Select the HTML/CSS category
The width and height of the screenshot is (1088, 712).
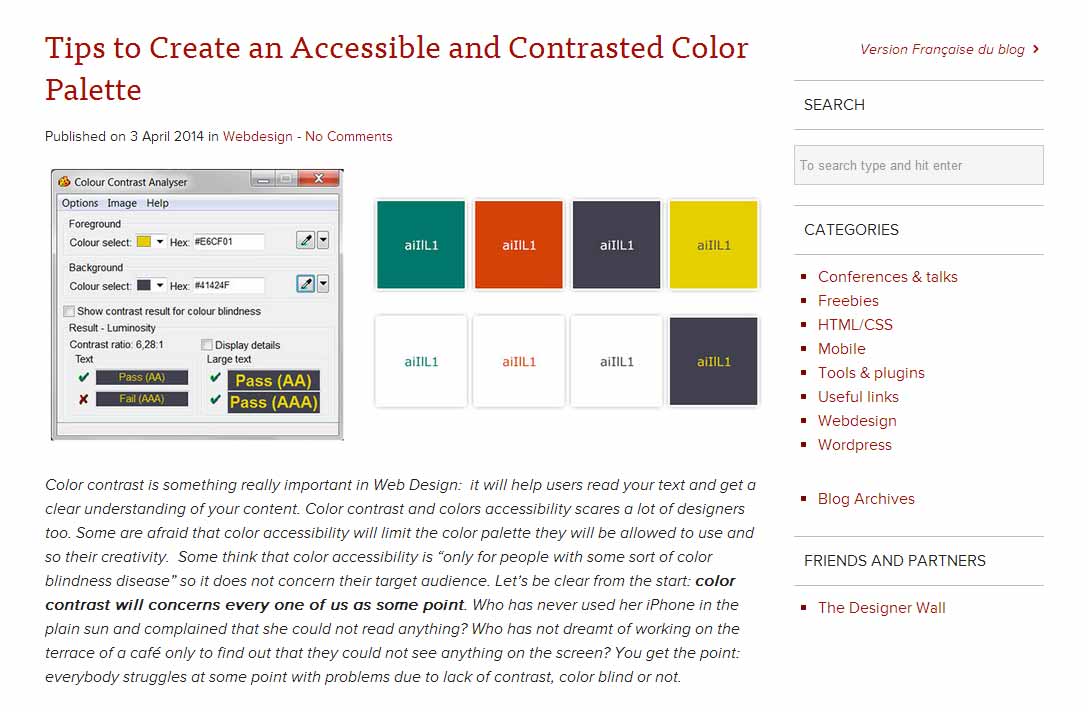[x=855, y=324]
